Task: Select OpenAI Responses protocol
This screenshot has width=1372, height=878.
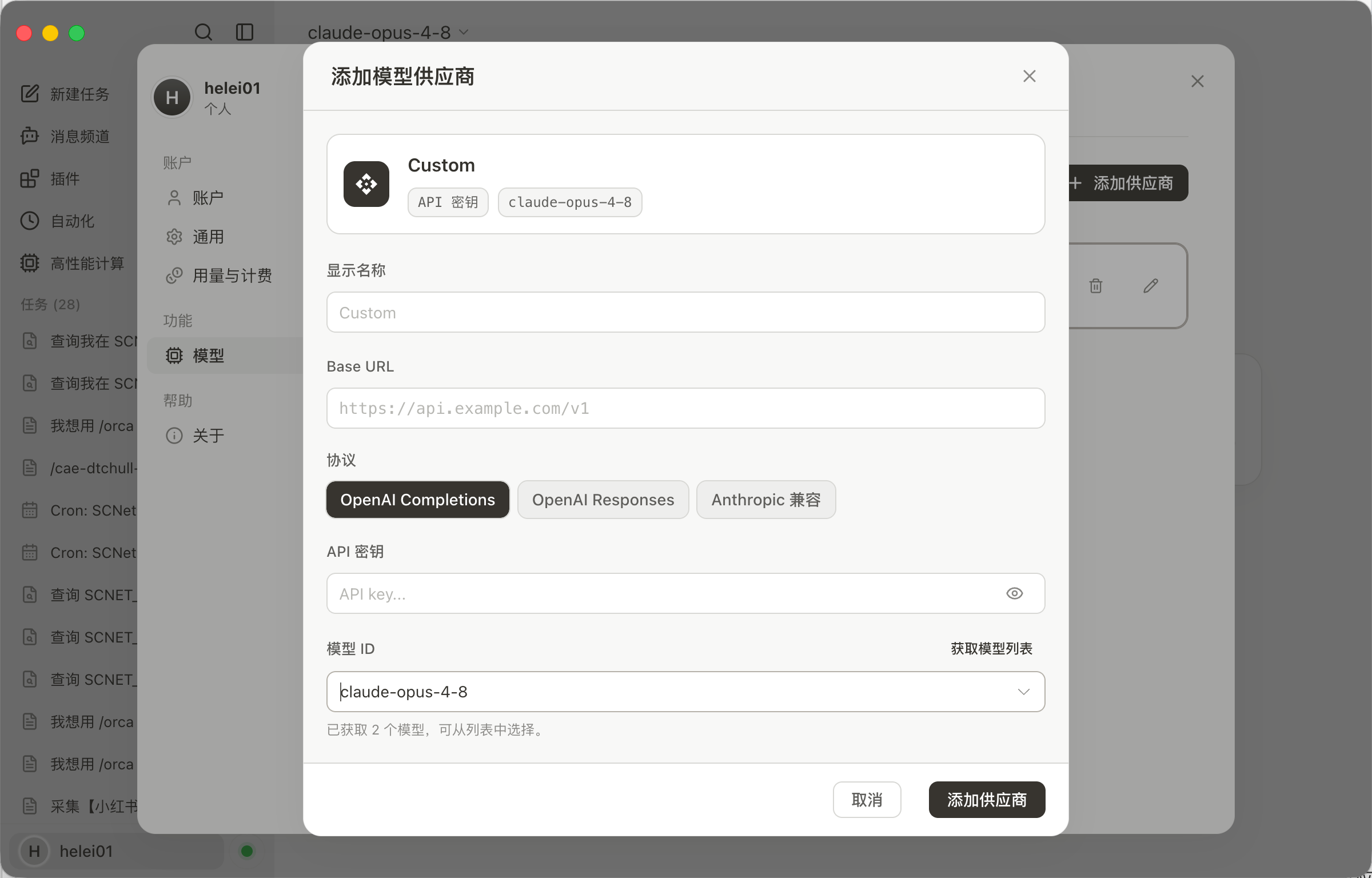Action: point(603,500)
